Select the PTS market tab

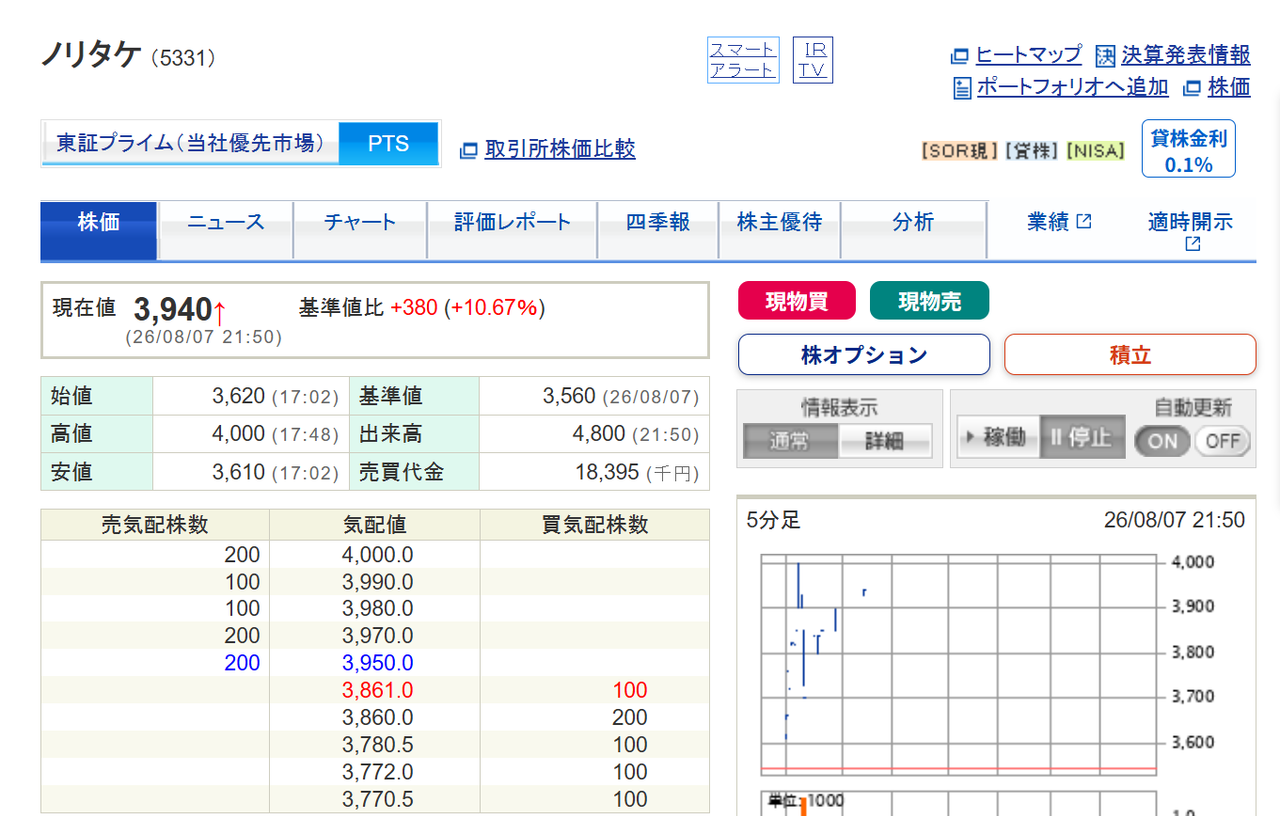388,143
